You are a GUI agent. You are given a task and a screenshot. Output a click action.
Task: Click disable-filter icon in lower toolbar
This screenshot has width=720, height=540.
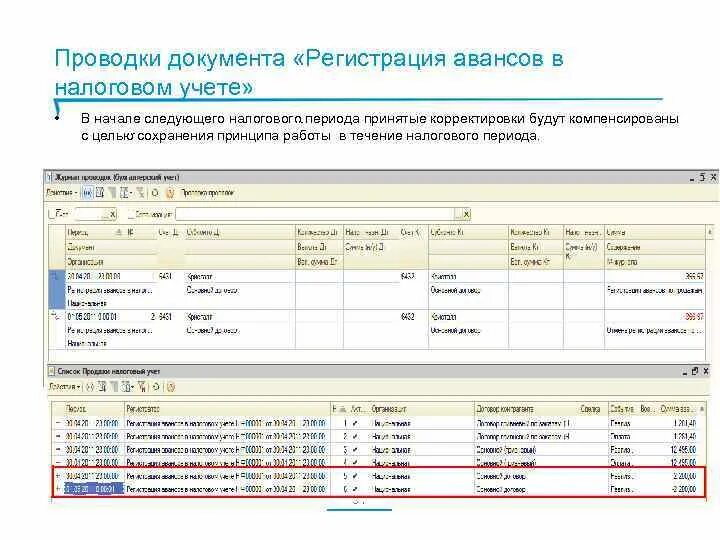(142, 387)
